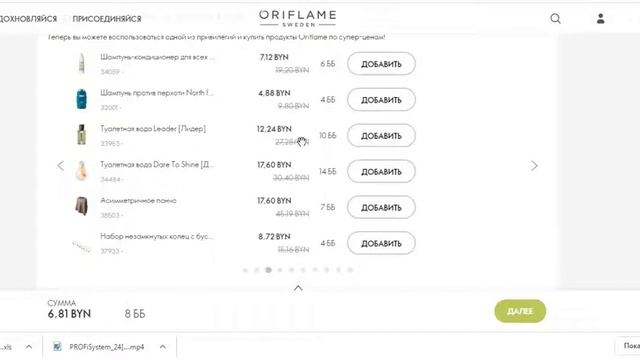Select the blue dandruff shampoo thumbnail
Viewport: 640px width, 360px height.
click(82, 99)
